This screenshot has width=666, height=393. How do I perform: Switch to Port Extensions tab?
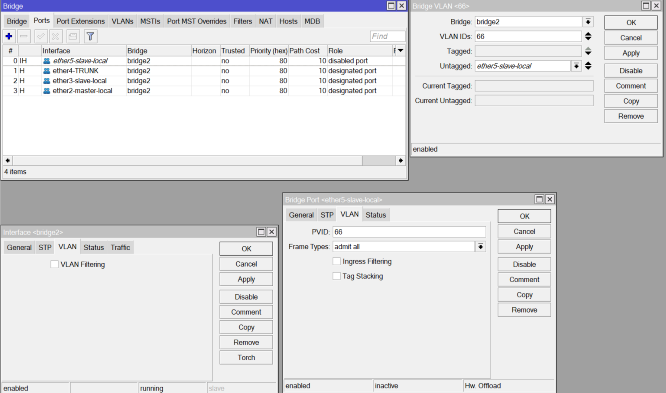coord(80,21)
